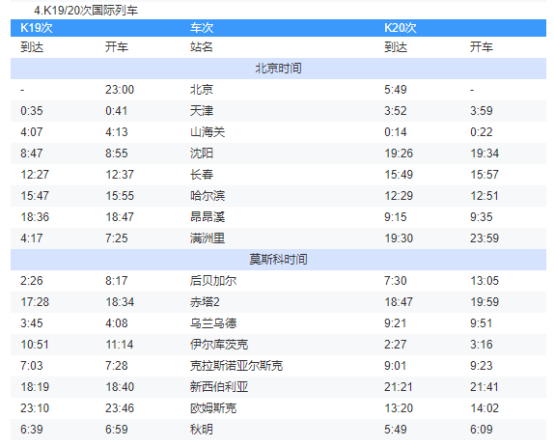Viewport: 554px width, 443px height.
Task: Click K20 departure time 9:35
Action: (481, 217)
